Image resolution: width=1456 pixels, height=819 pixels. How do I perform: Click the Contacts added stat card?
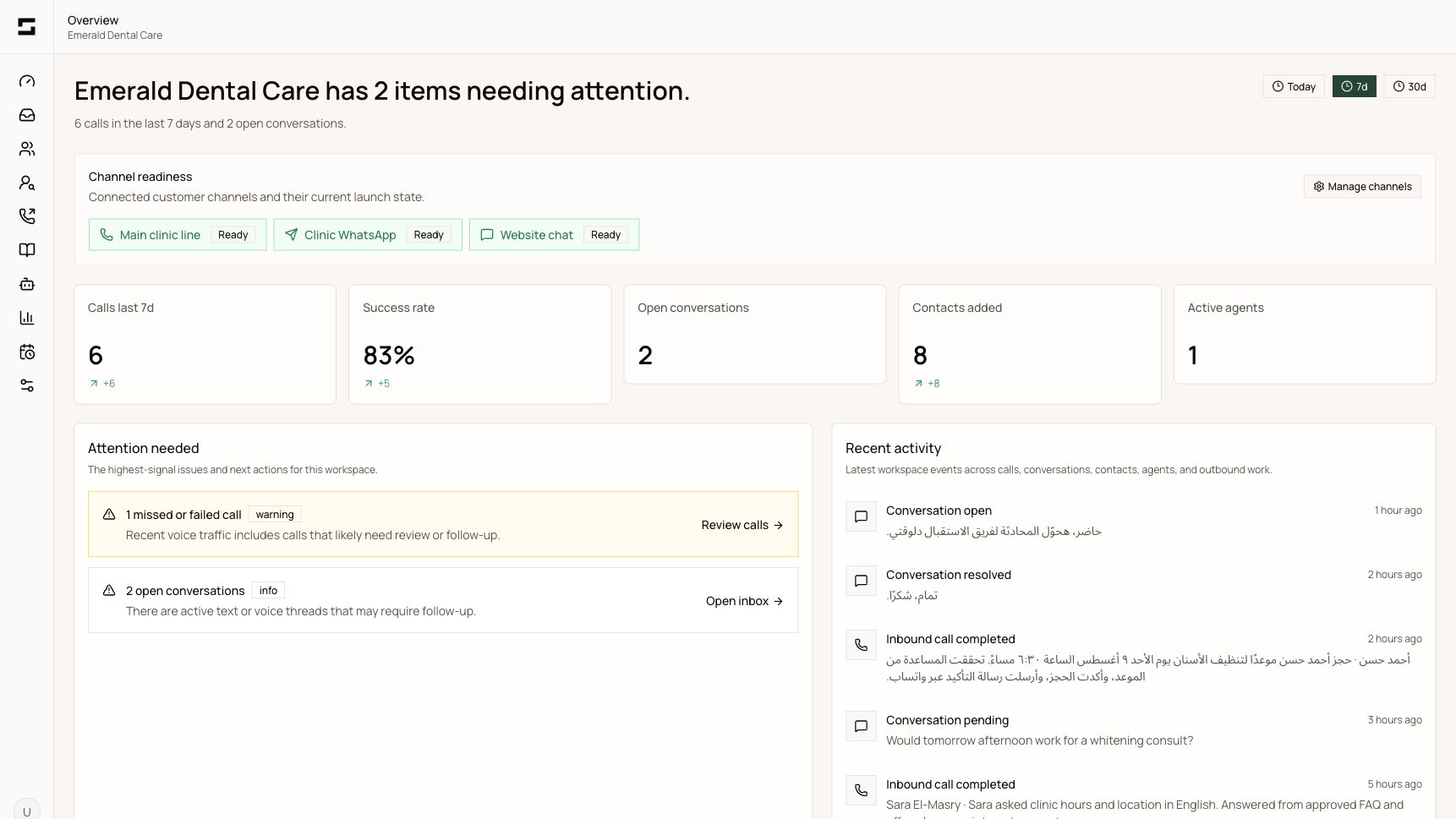(x=1030, y=344)
